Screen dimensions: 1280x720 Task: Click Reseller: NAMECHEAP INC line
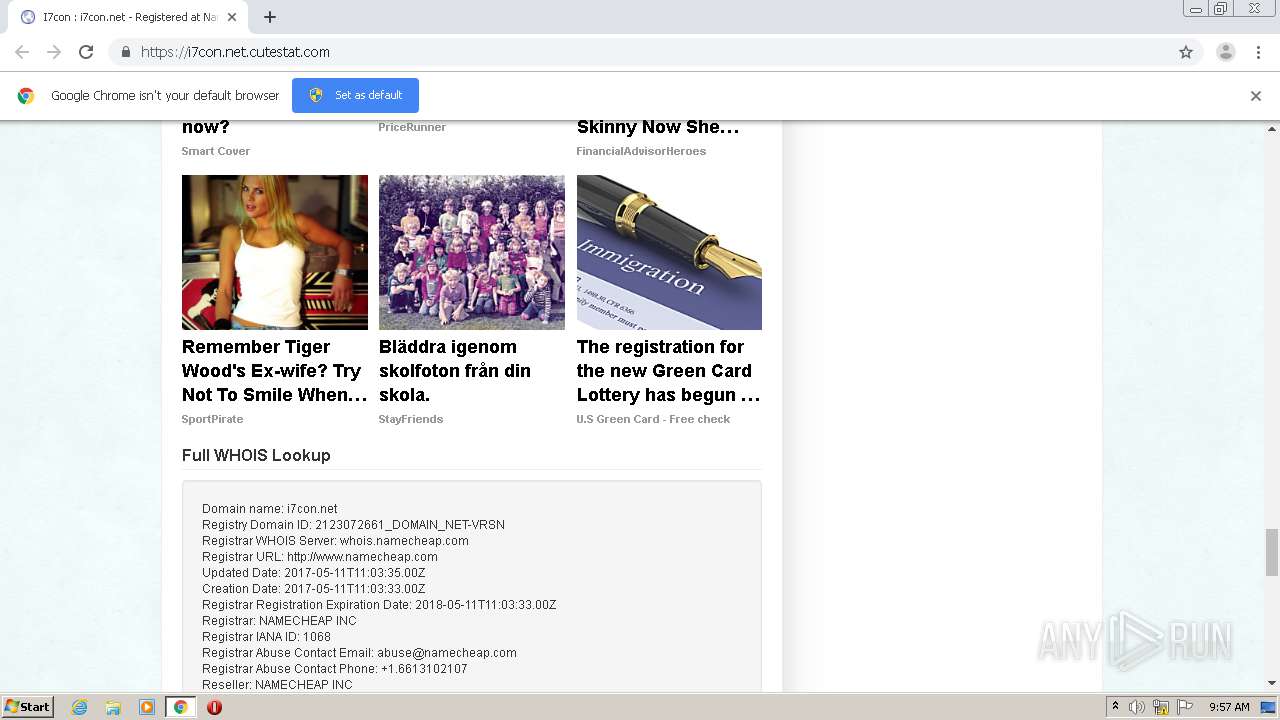pos(277,685)
